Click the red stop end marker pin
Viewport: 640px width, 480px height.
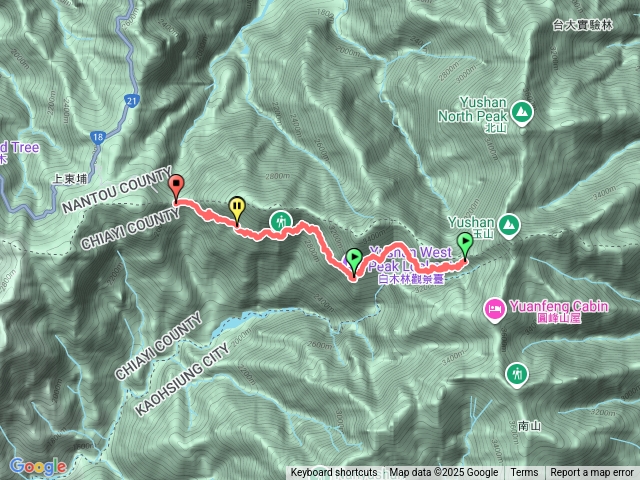[x=176, y=187]
